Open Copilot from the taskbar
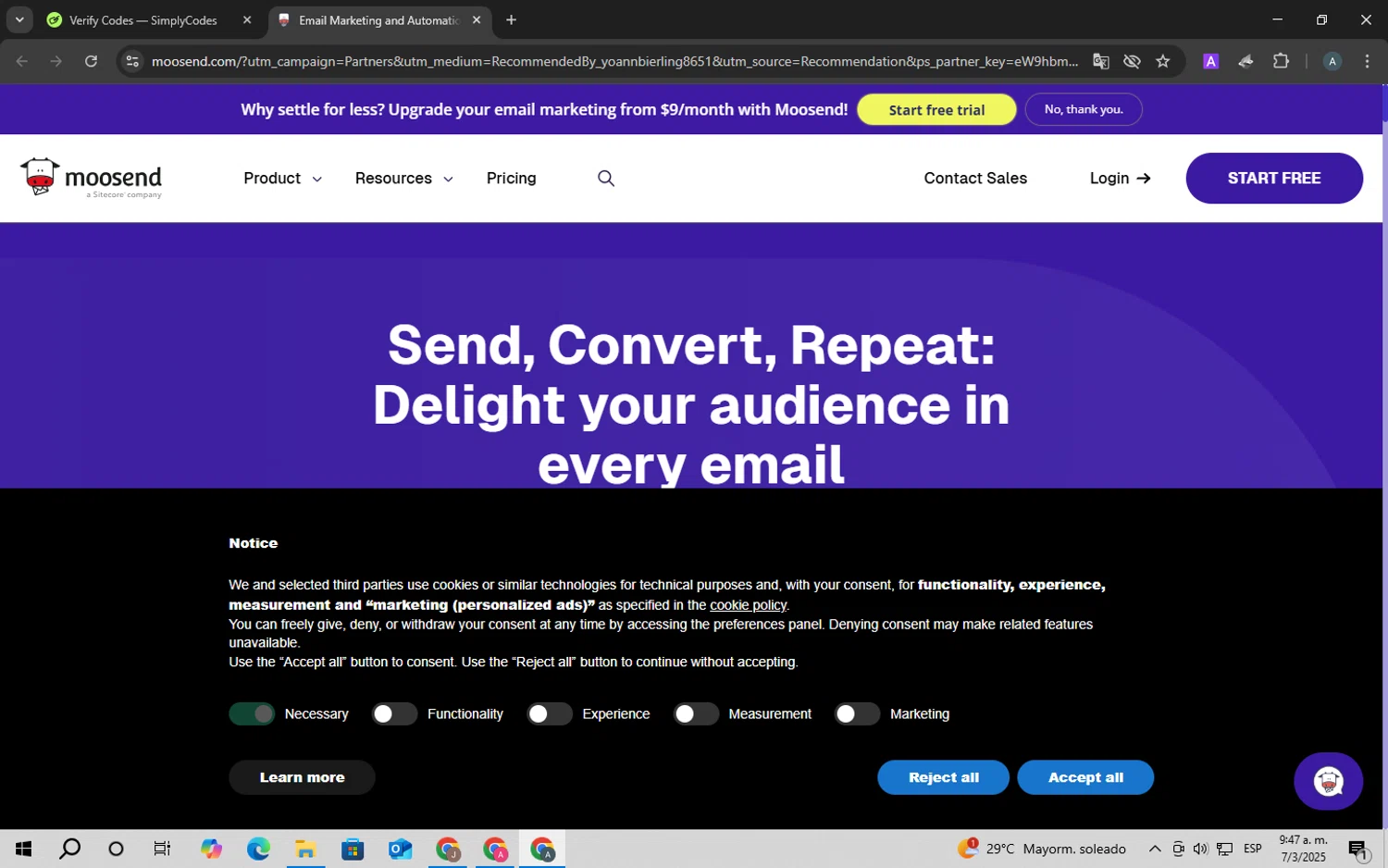The height and width of the screenshot is (868, 1388). coord(211,849)
